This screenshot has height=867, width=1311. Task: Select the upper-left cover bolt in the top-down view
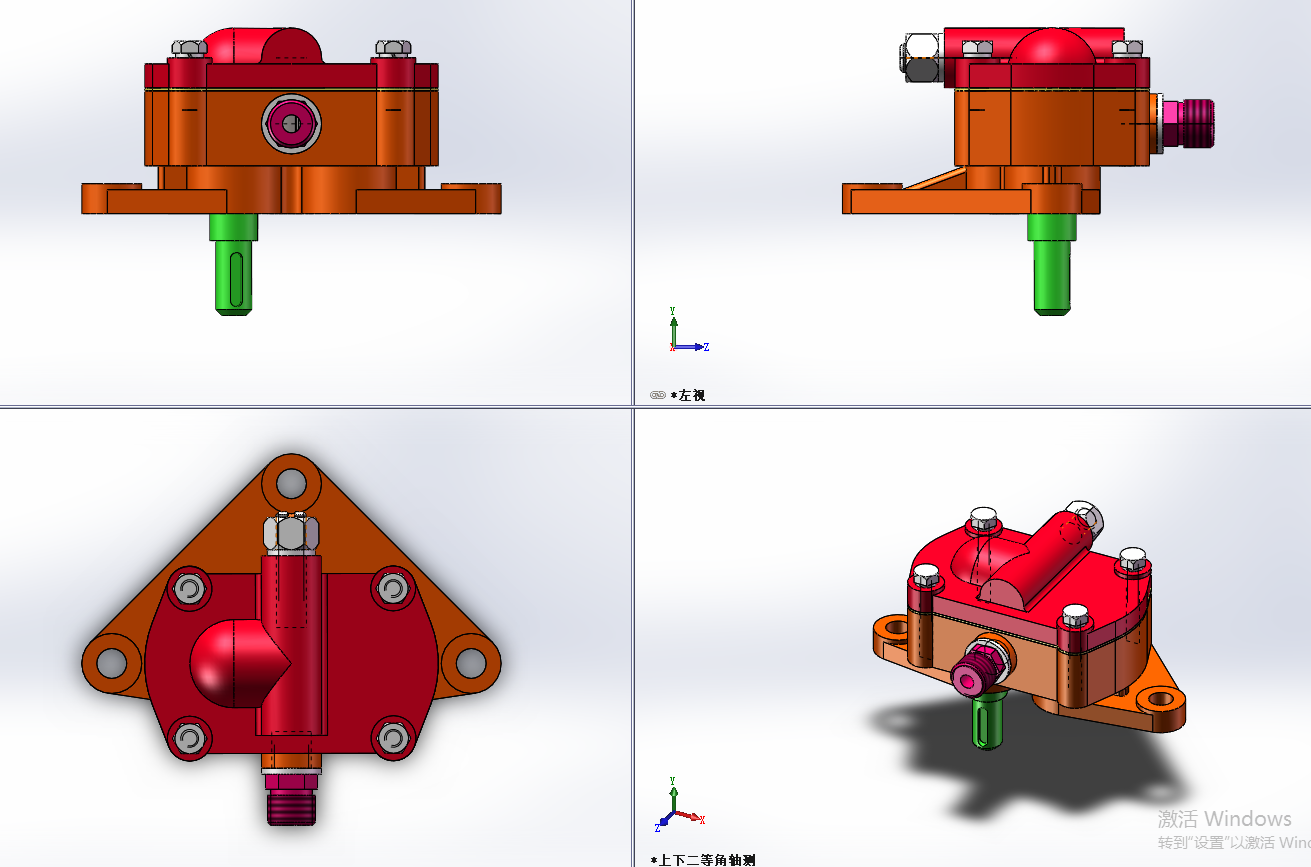[189, 589]
